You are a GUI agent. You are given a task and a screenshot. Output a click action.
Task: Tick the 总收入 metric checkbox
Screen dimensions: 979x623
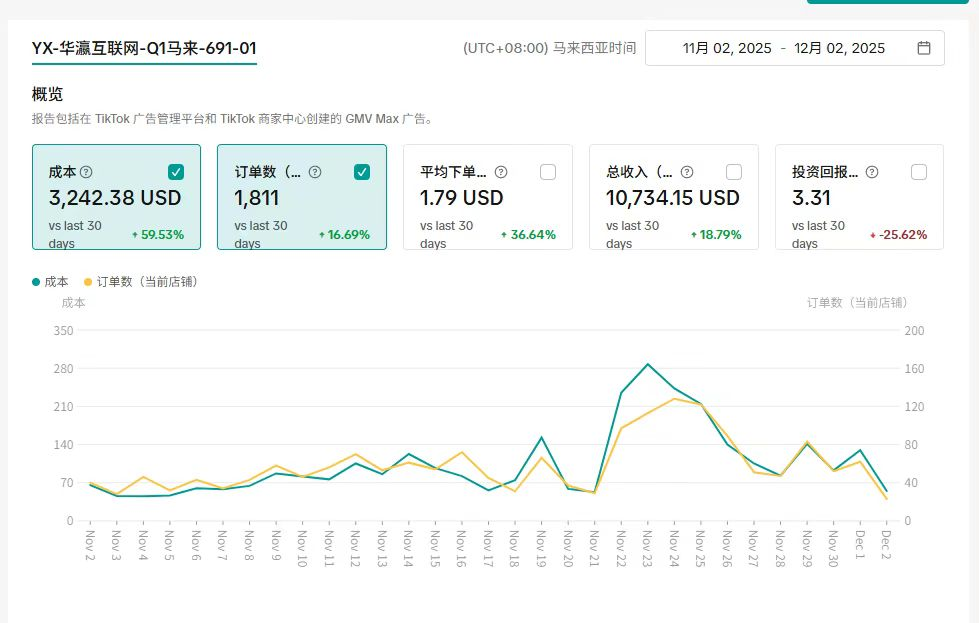point(734,172)
